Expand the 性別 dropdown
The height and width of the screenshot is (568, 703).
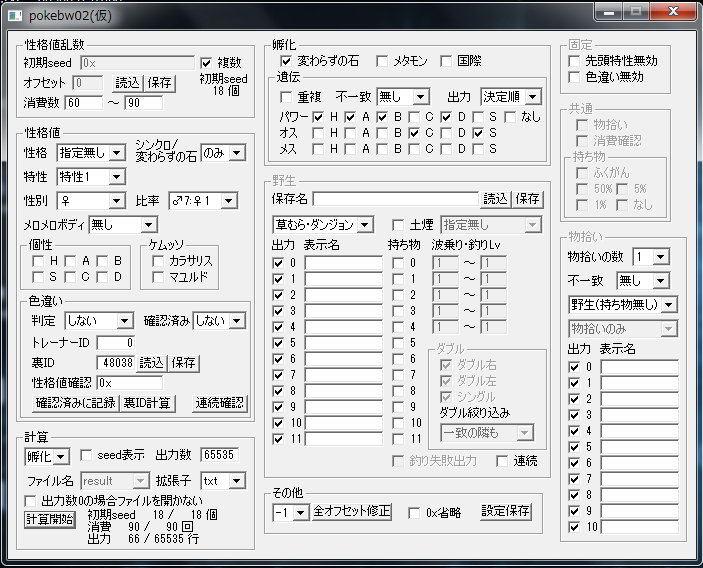[x=91, y=201]
